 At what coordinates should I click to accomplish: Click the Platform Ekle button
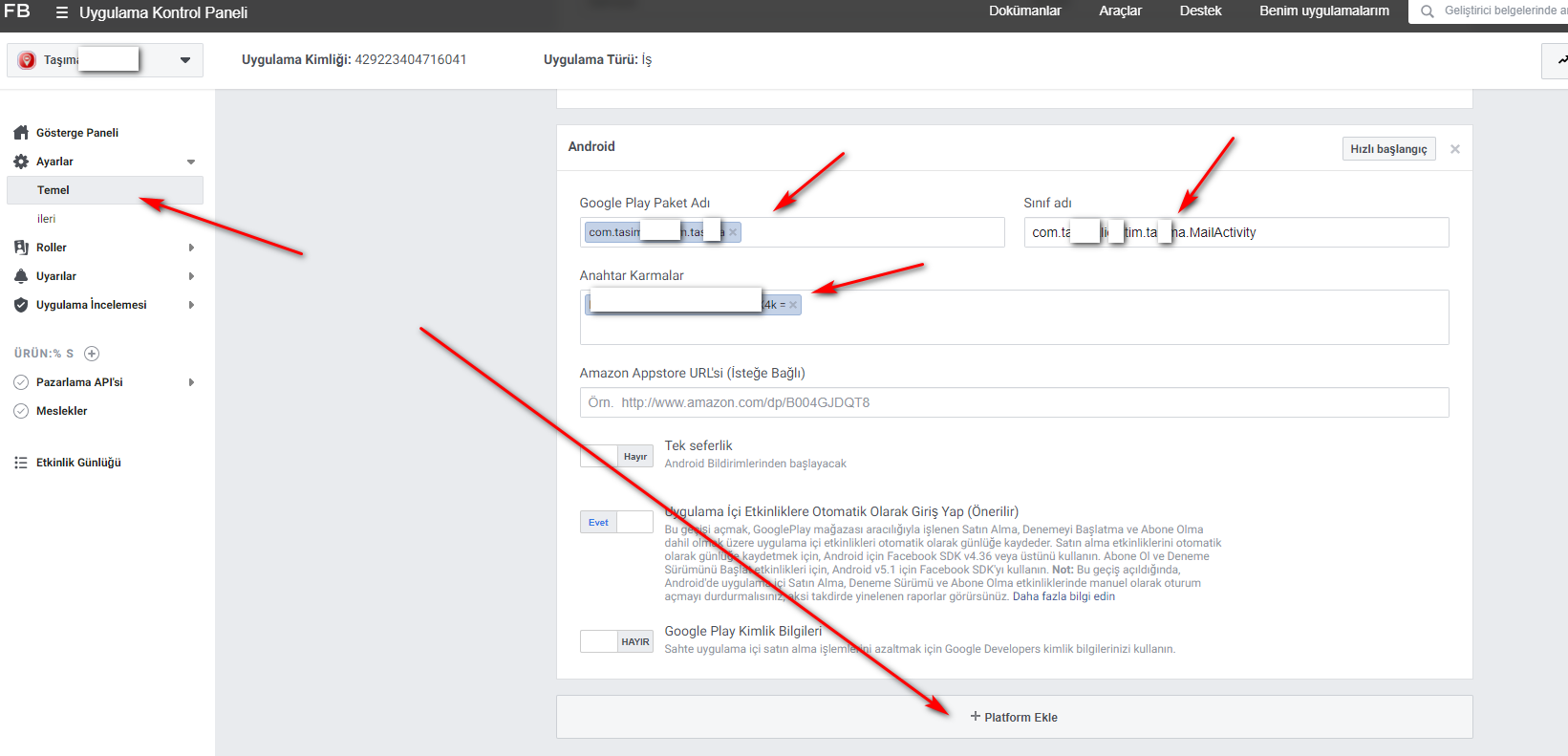pos(1014,717)
